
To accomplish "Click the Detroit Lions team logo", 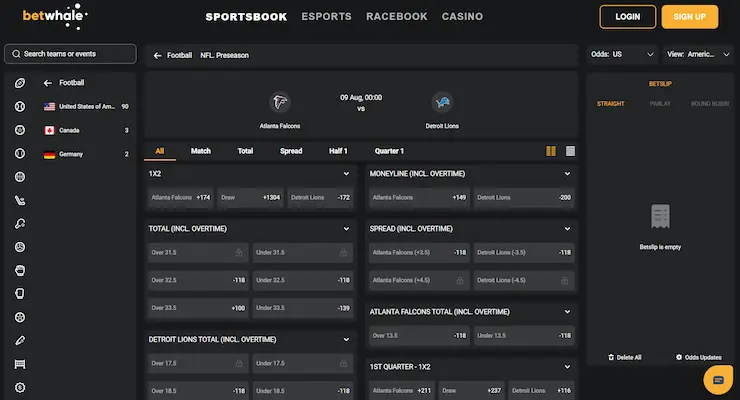I will (x=442, y=102).
